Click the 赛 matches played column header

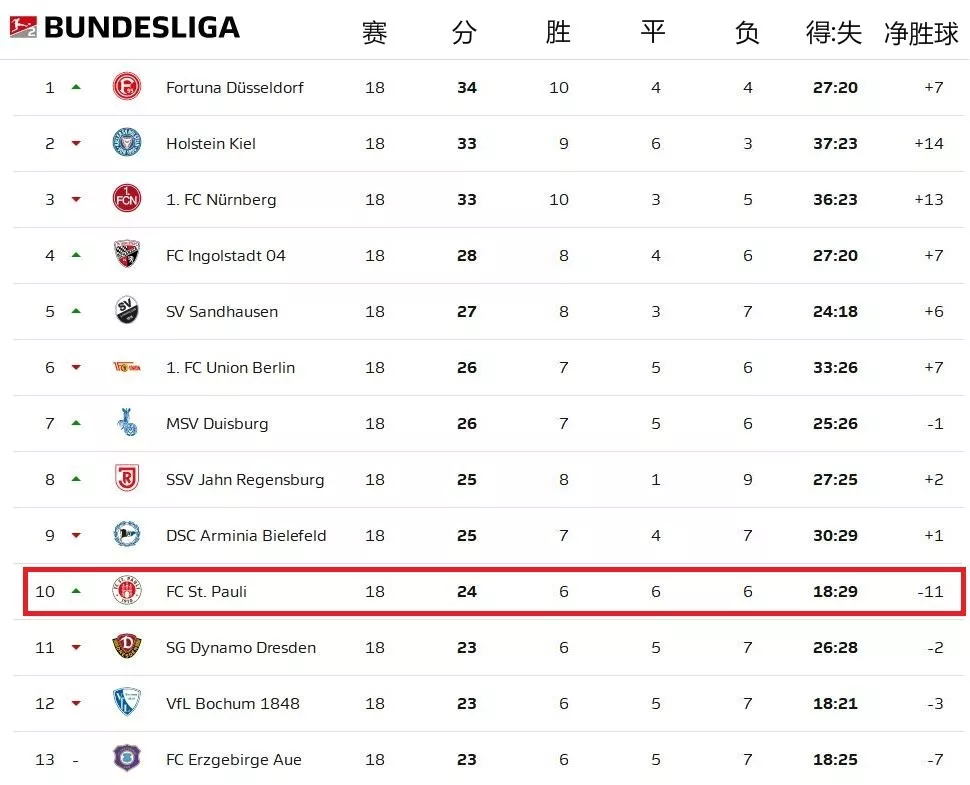pyautogui.click(x=375, y=32)
